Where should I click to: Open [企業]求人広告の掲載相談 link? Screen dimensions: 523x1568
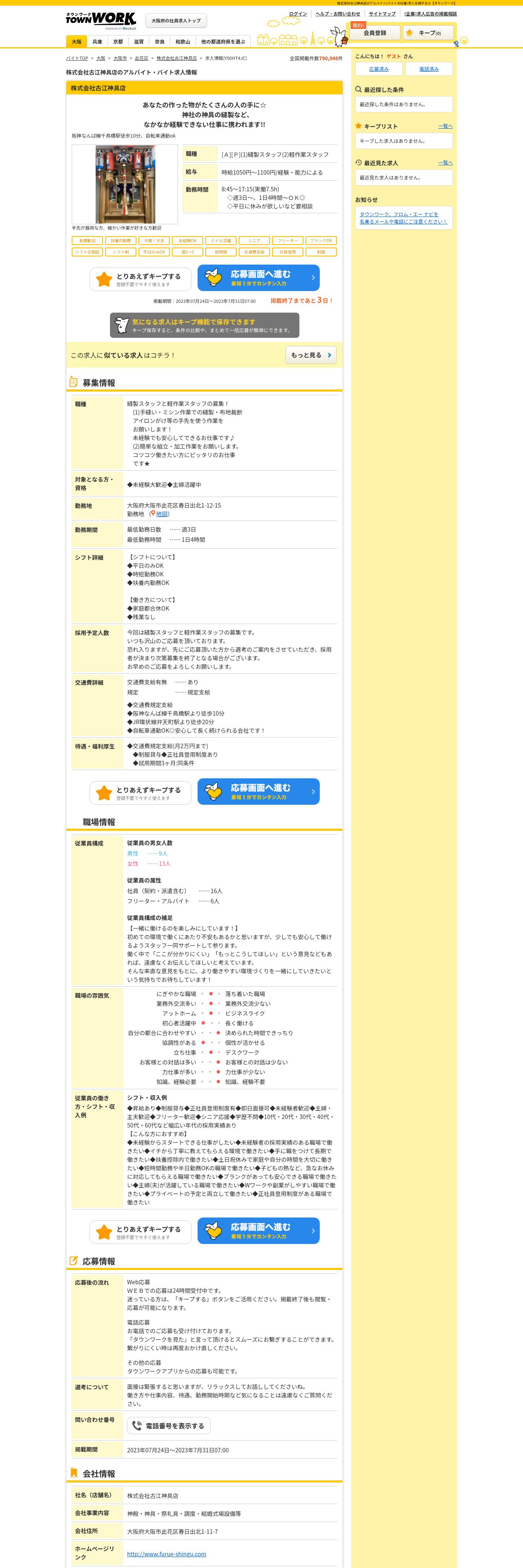(431, 13)
